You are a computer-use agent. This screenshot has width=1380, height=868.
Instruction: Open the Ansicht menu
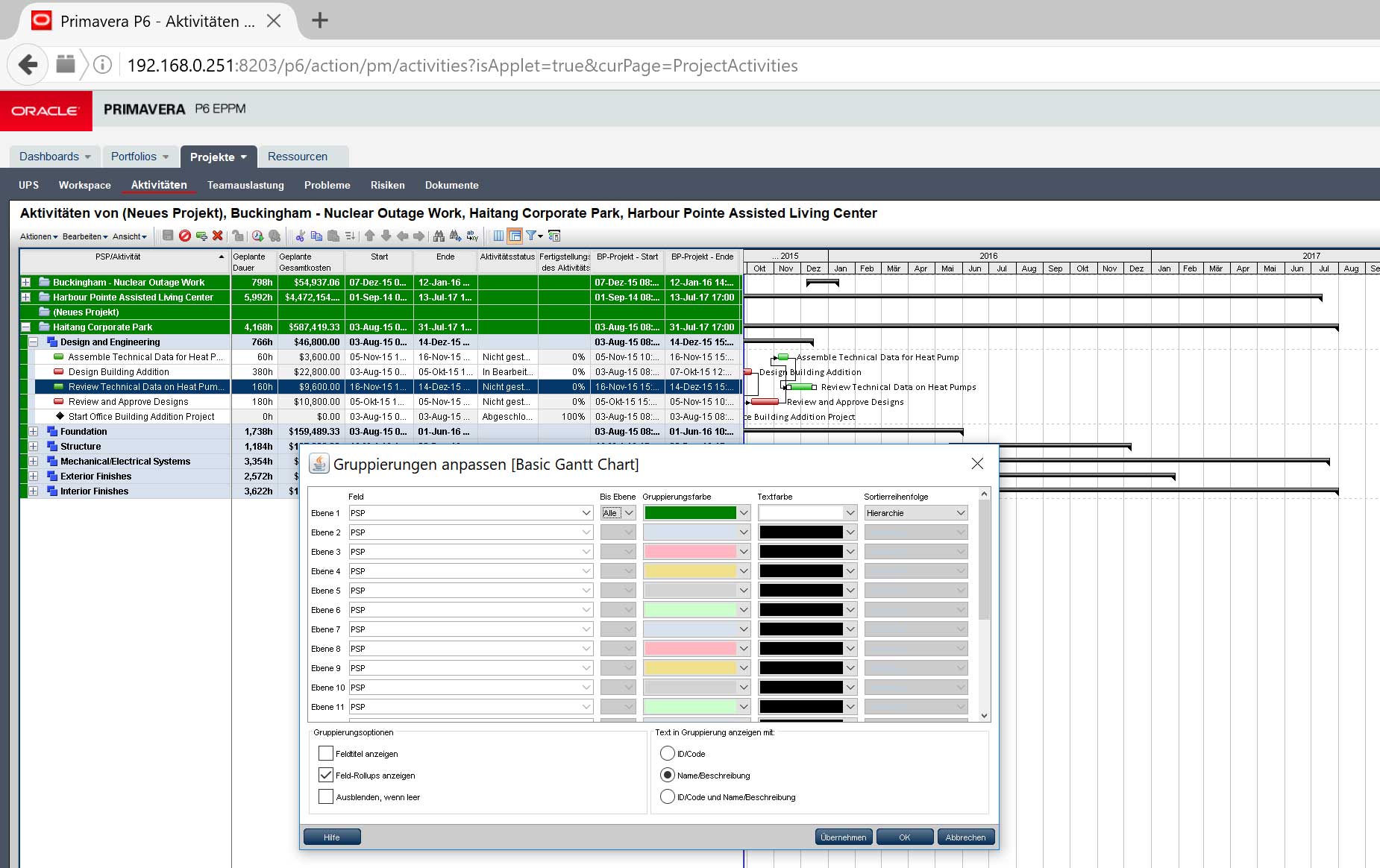point(130,236)
